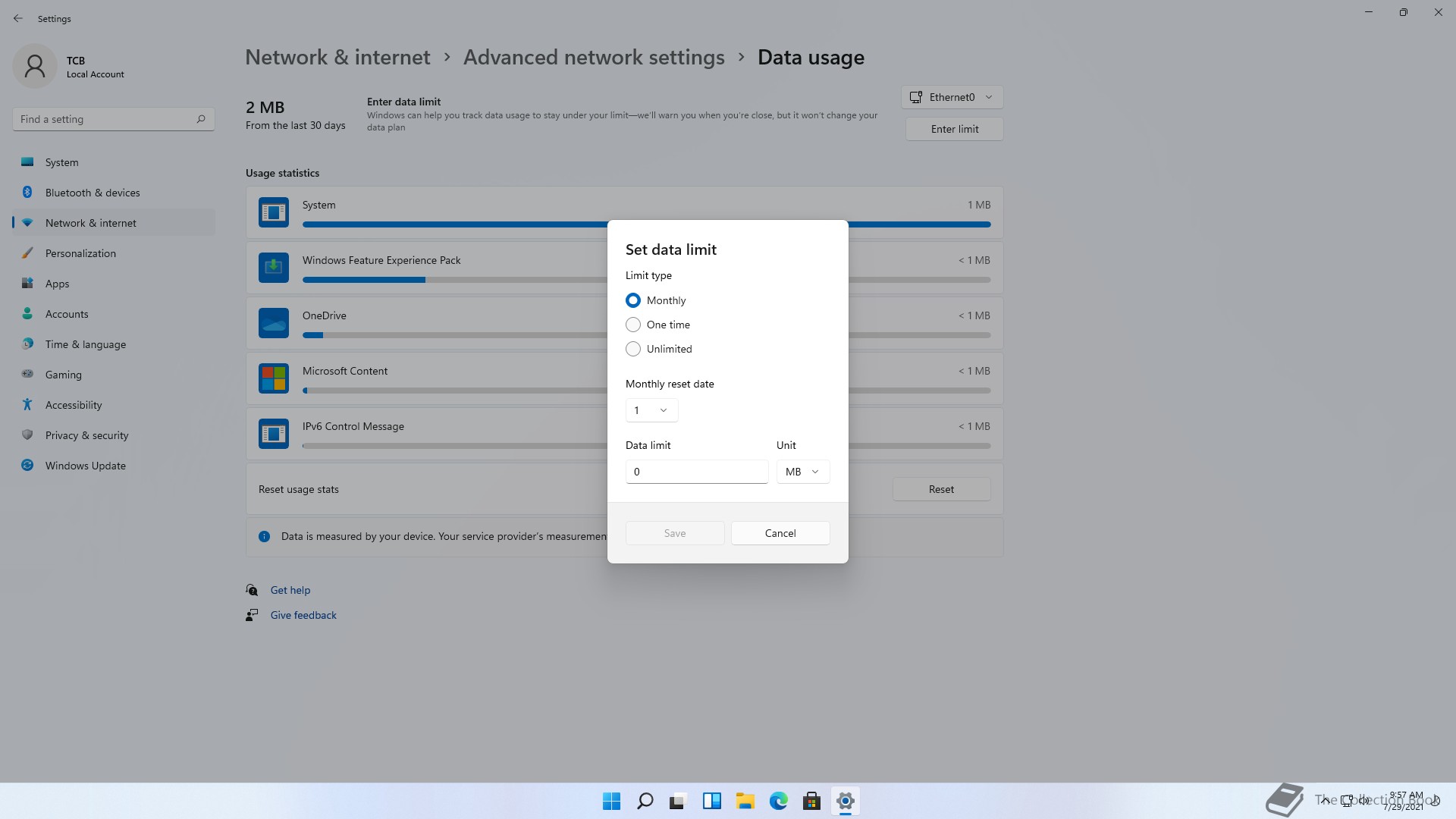Click the Privacy shield sidebar icon

(27, 435)
